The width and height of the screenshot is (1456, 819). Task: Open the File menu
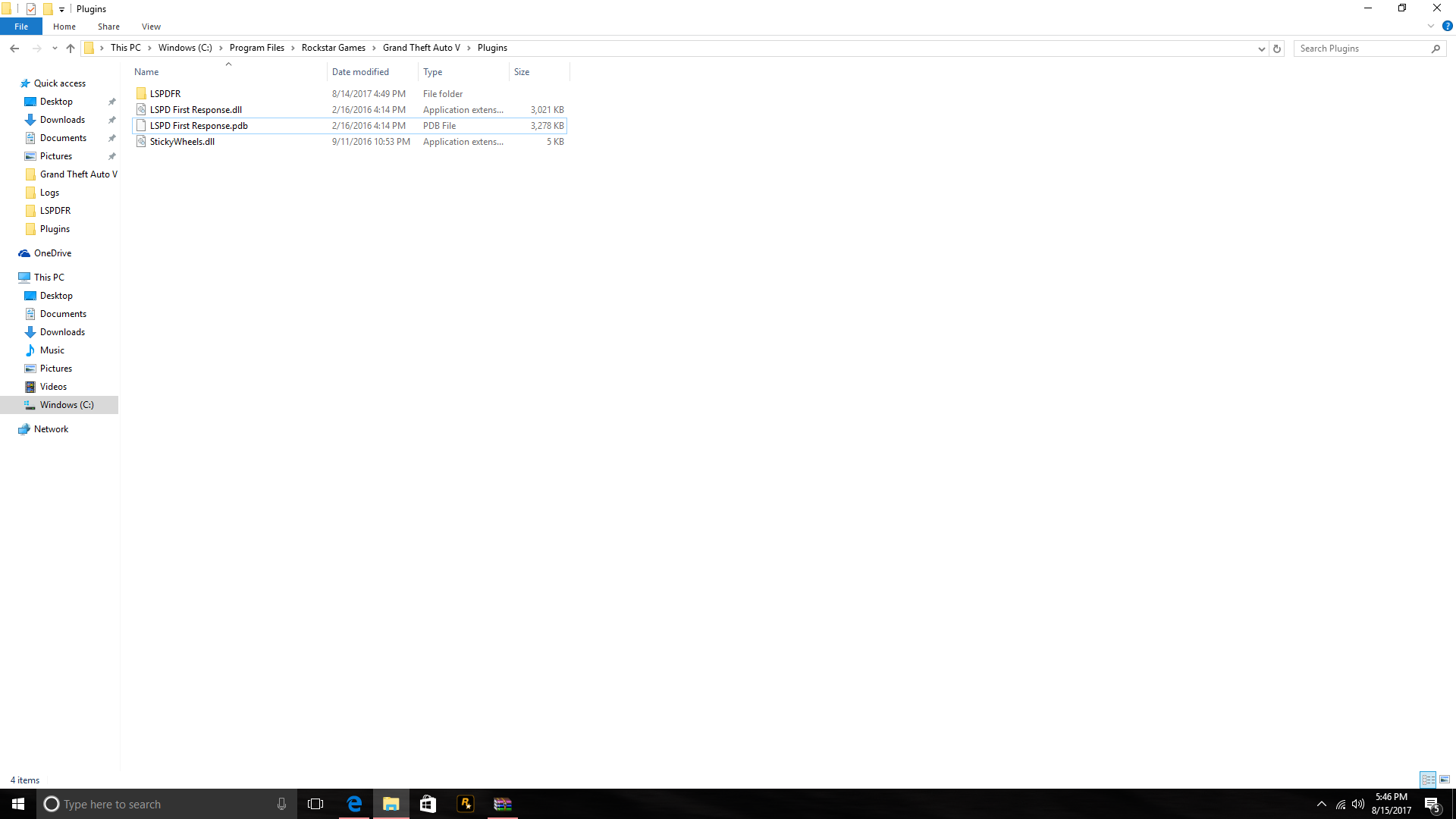click(21, 27)
